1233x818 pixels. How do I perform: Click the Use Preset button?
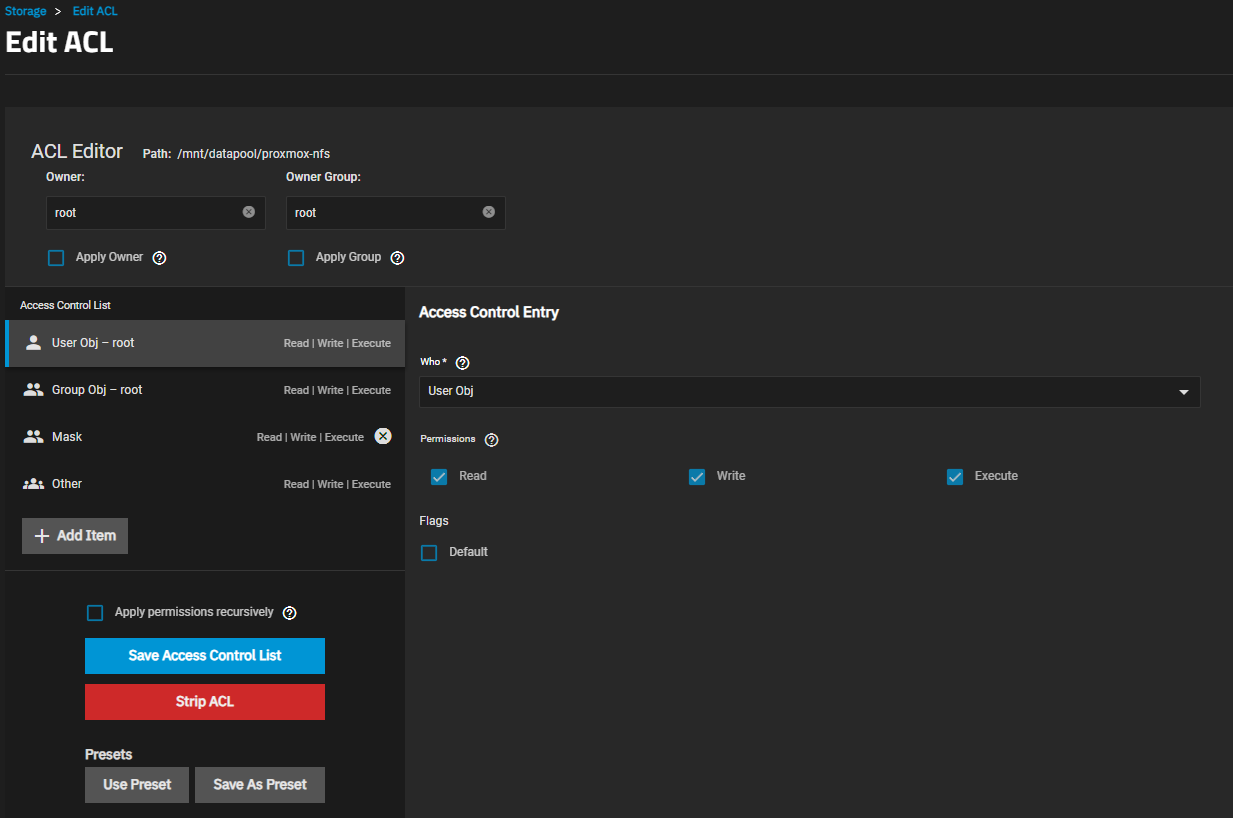pyautogui.click(x=137, y=785)
